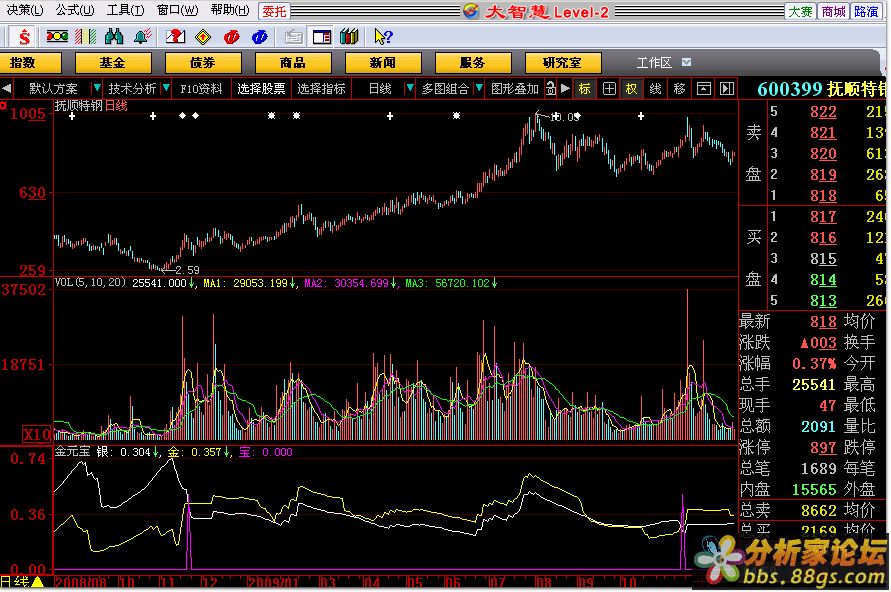The width and height of the screenshot is (891, 592).
Task: Switch to the 债券 tab
Action: pyautogui.click(x=203, y=62)
